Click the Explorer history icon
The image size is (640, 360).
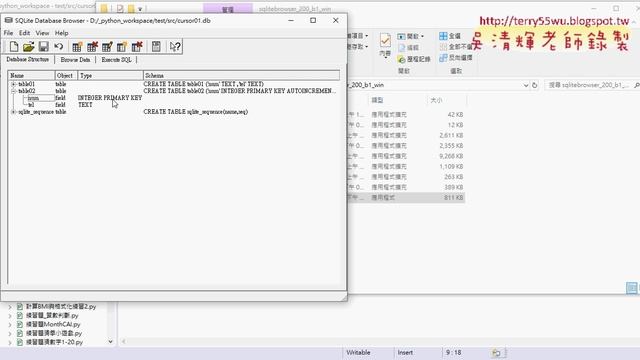(402, 60)
